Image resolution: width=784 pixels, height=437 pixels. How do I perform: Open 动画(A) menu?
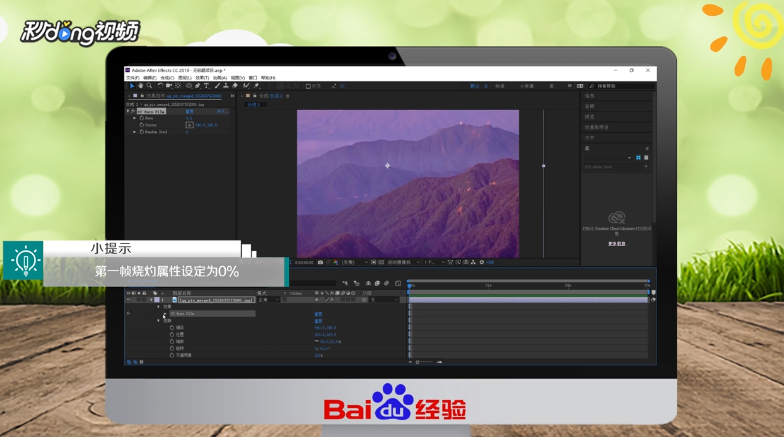point(220,78)
